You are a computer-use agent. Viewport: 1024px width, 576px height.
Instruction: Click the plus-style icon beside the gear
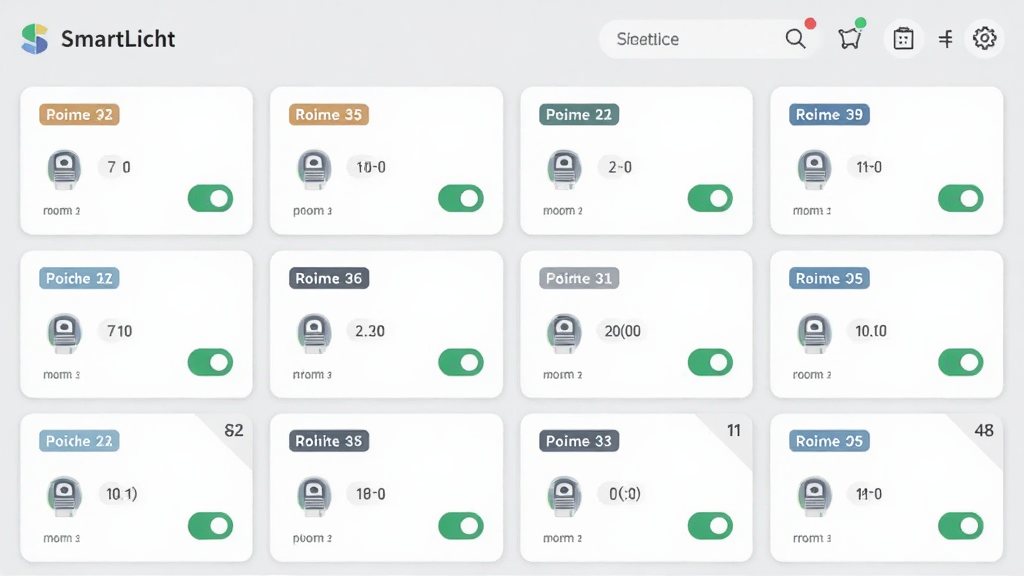tap(945, 39)
